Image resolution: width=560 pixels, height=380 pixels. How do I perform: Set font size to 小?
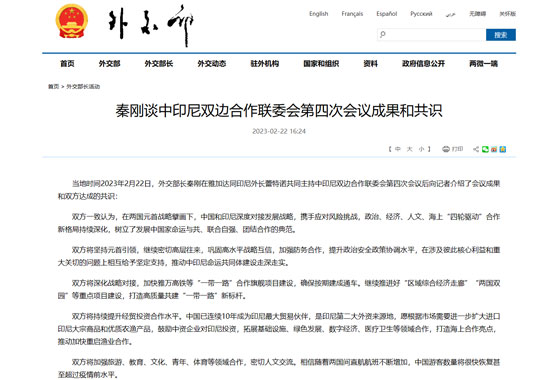coord(421,149)
